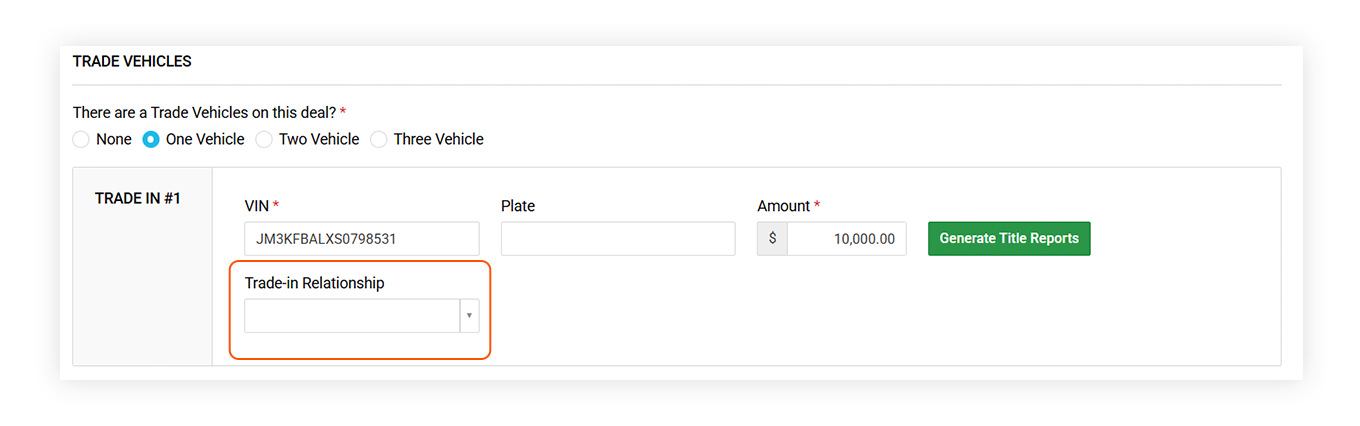Viewport: 1360px width, 426px height.
Task: Click the dollar sign prefix on Amount
Action: pos(772,239)
